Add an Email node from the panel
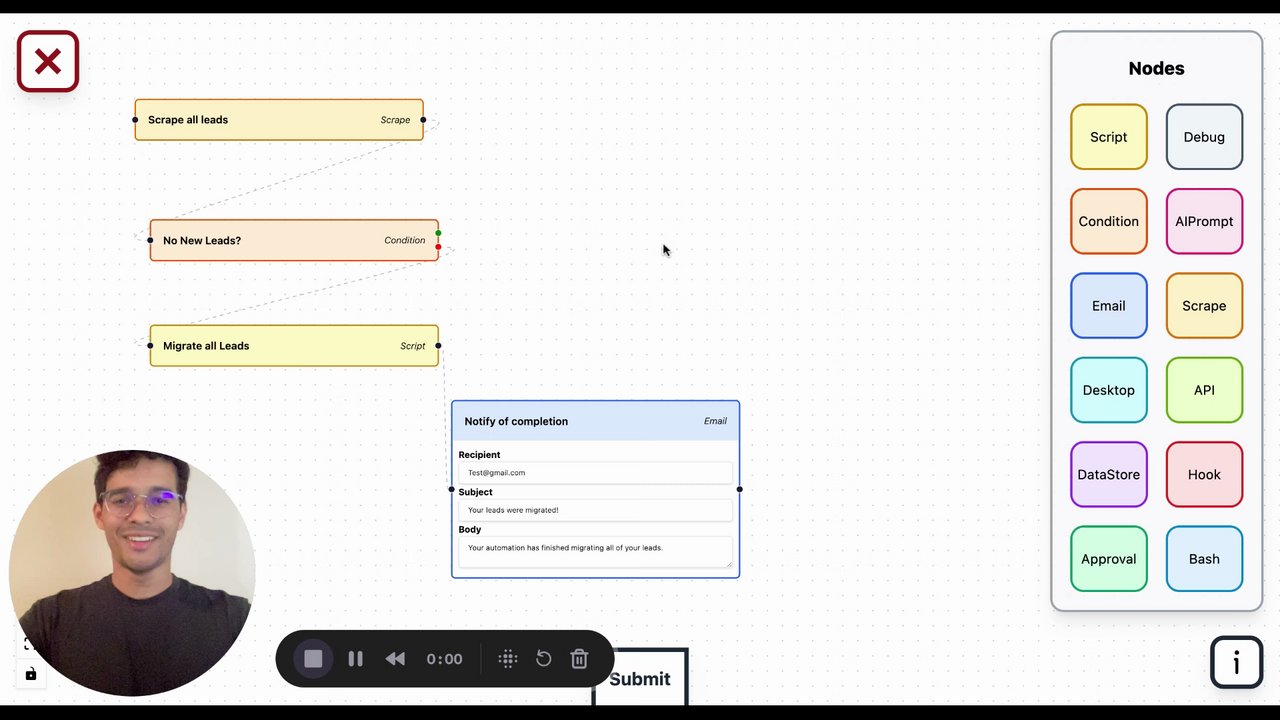This screenshot has width=1280, height=720. [1108, 306]
